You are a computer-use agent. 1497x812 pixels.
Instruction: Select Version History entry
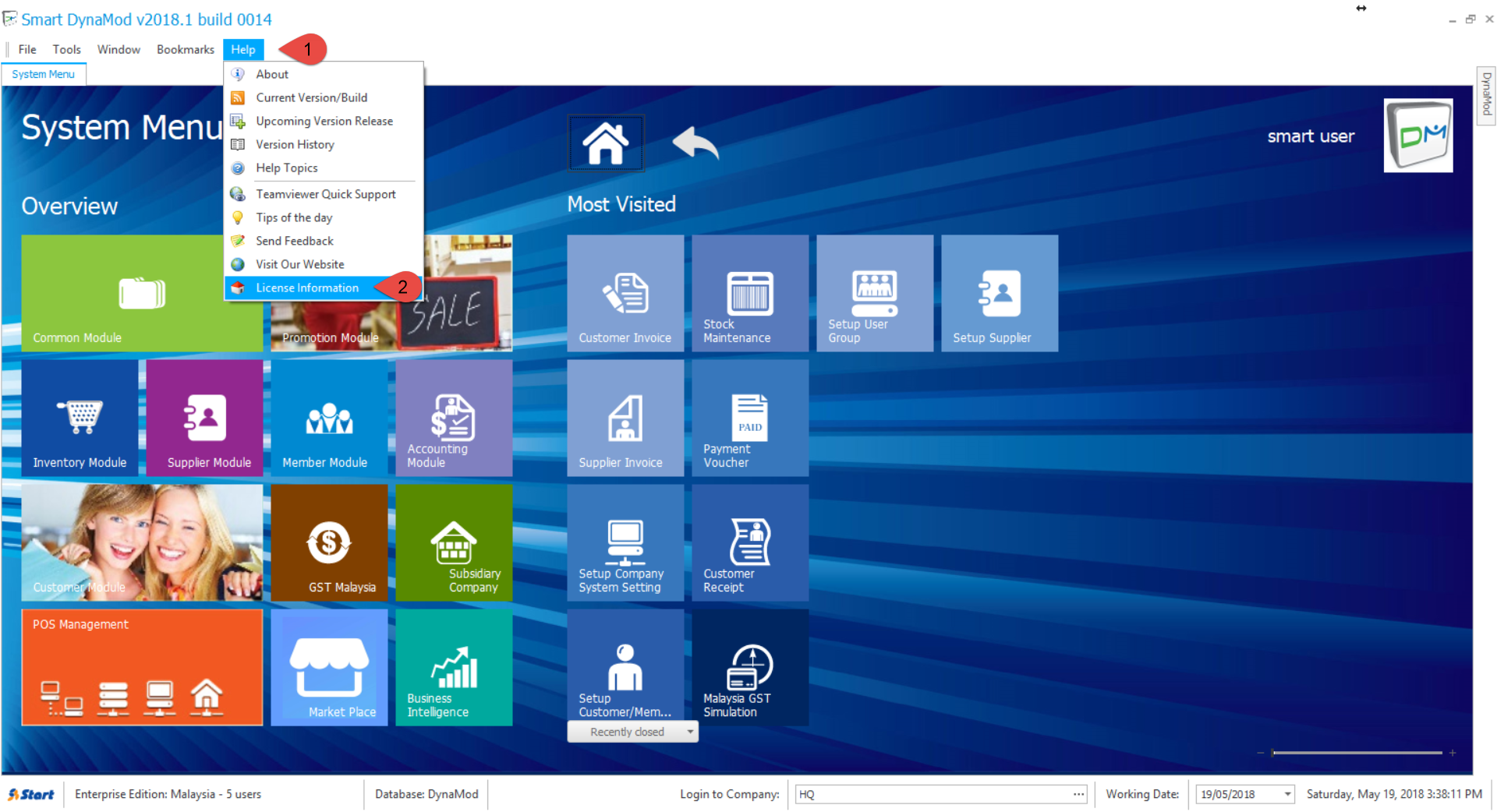click(324, 144)
